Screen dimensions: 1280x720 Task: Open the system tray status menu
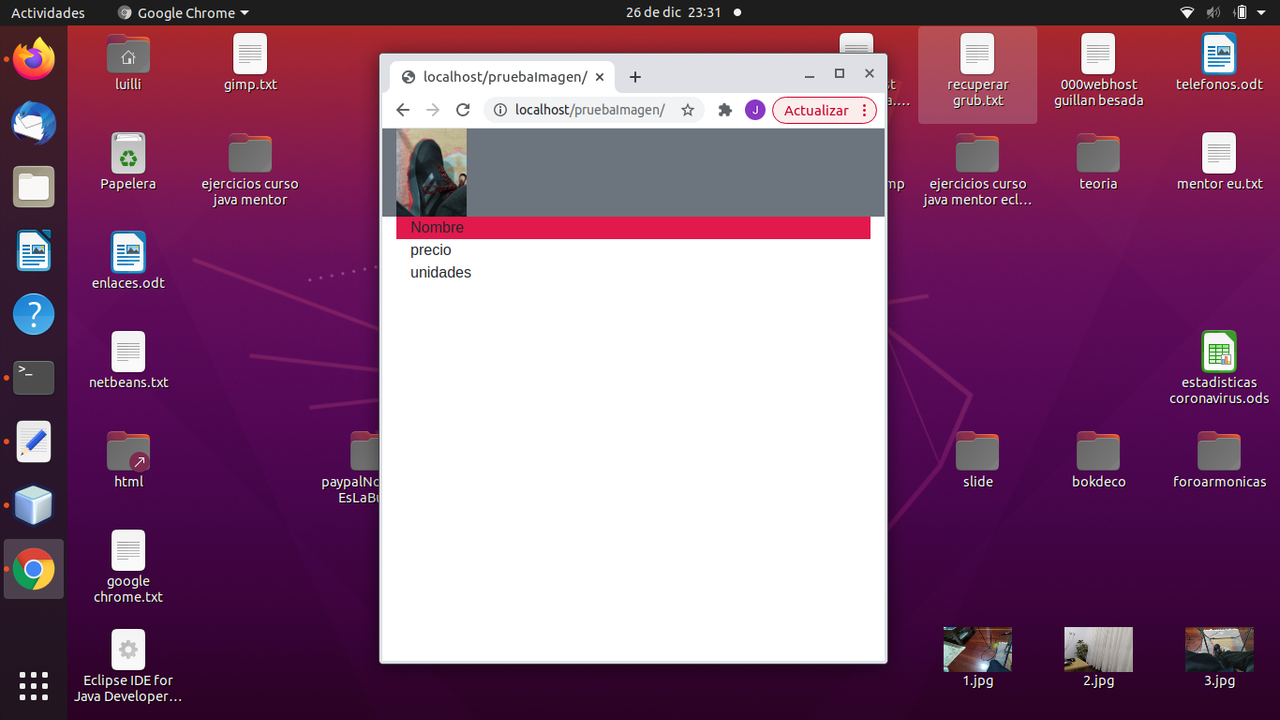tap(1224, 13)
